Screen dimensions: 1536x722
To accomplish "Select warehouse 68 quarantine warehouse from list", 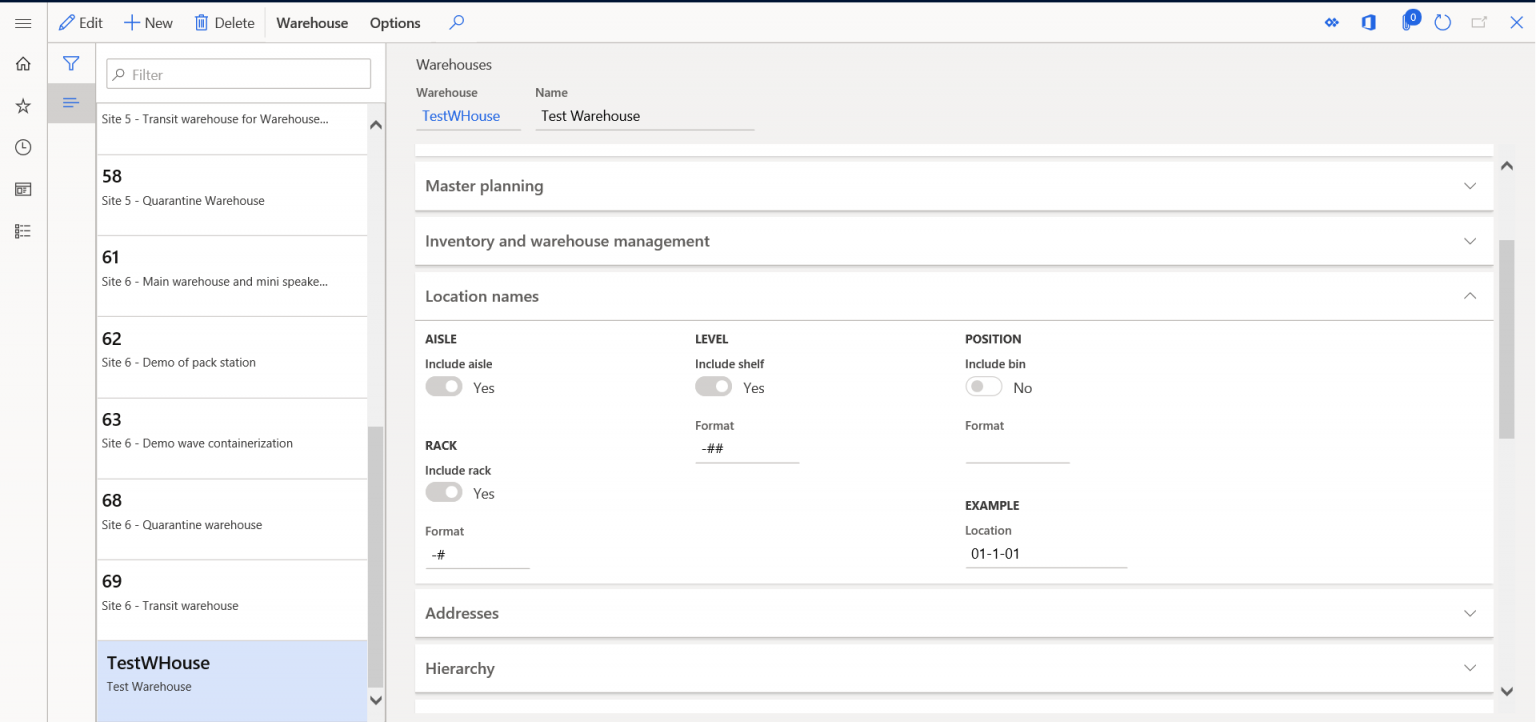I will pos(231,510).
